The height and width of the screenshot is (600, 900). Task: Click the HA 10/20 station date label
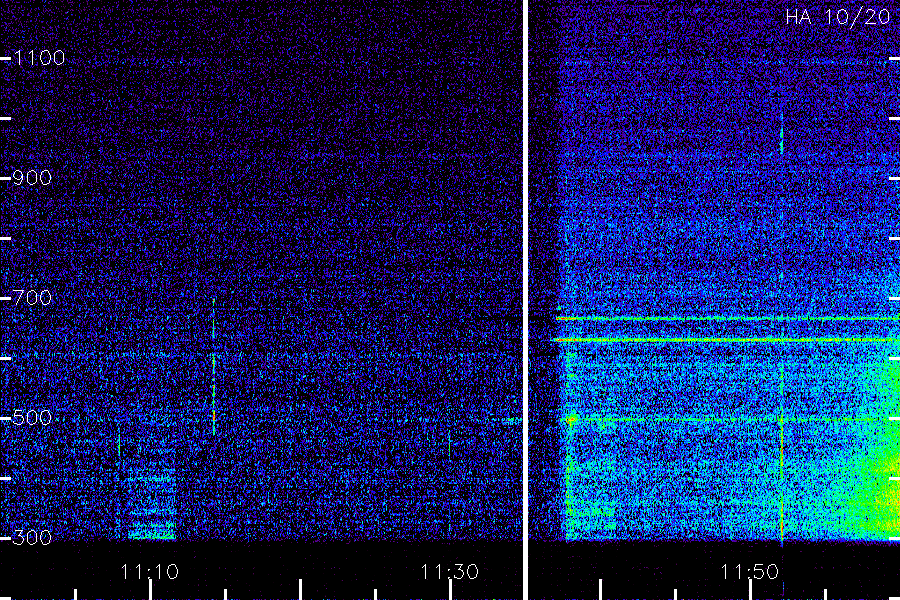(837, 17)
